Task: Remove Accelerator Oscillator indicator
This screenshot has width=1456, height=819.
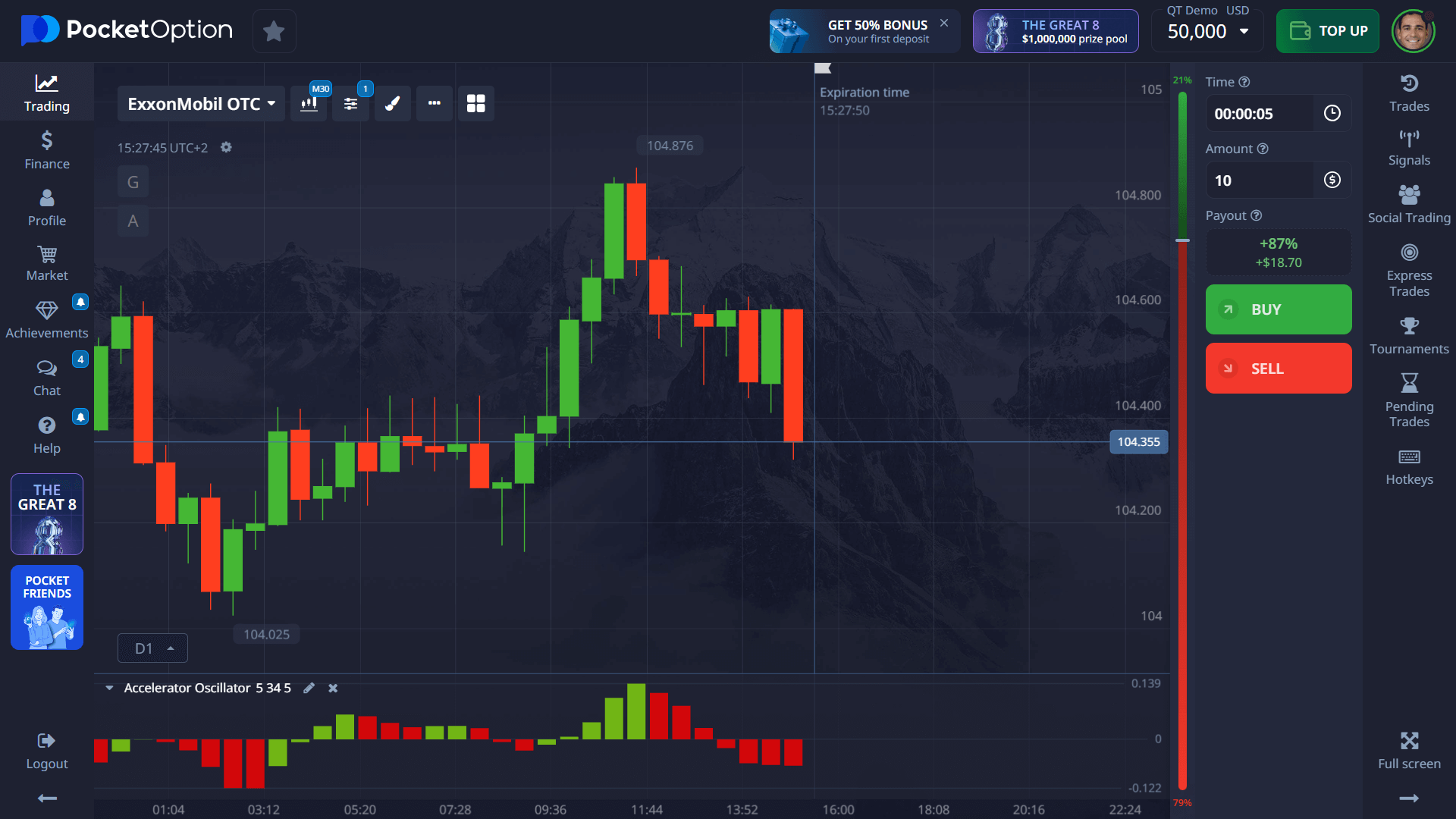Action: click(x=333, y=688)
